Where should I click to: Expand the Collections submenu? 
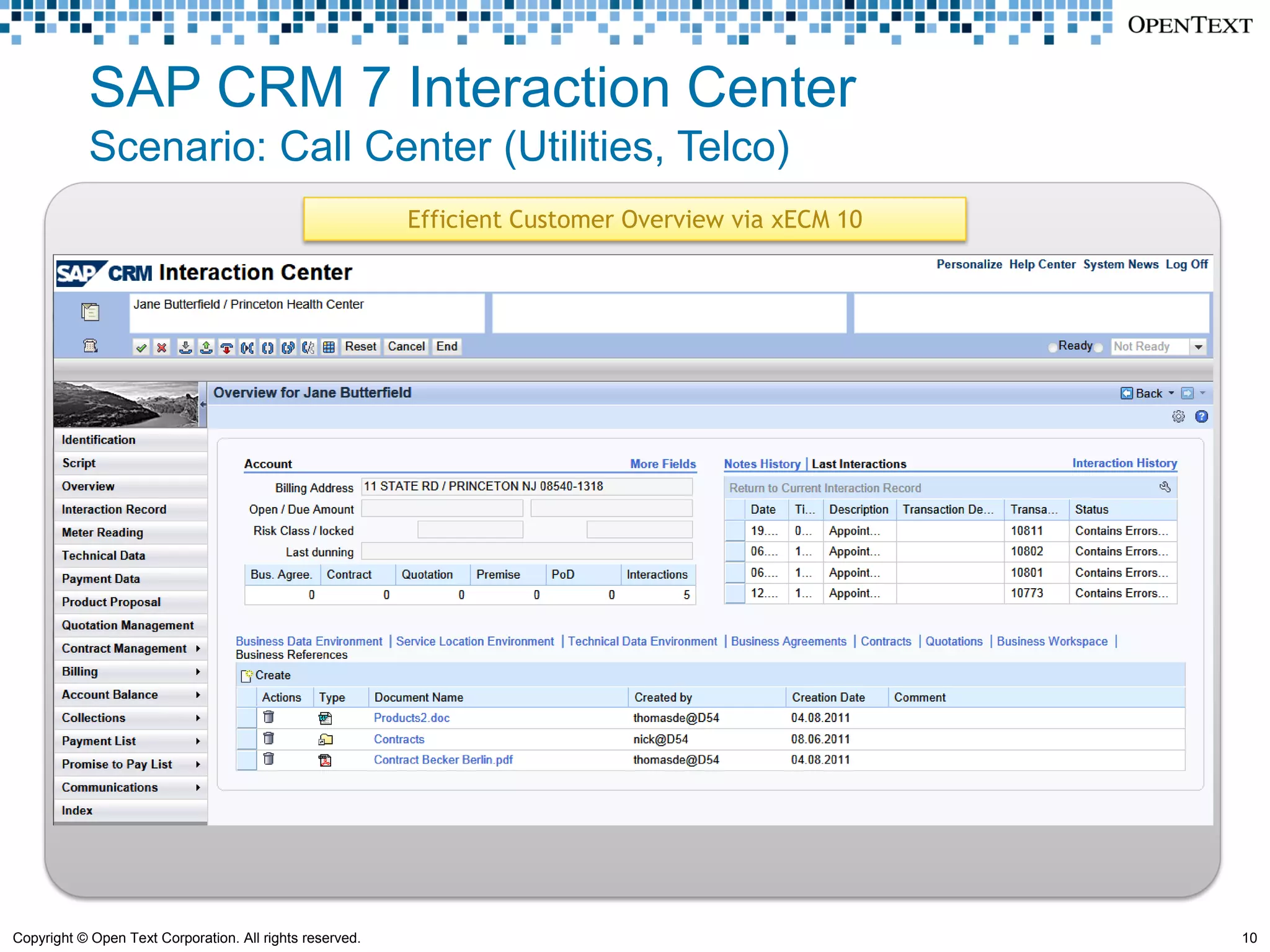coord(198,718)
